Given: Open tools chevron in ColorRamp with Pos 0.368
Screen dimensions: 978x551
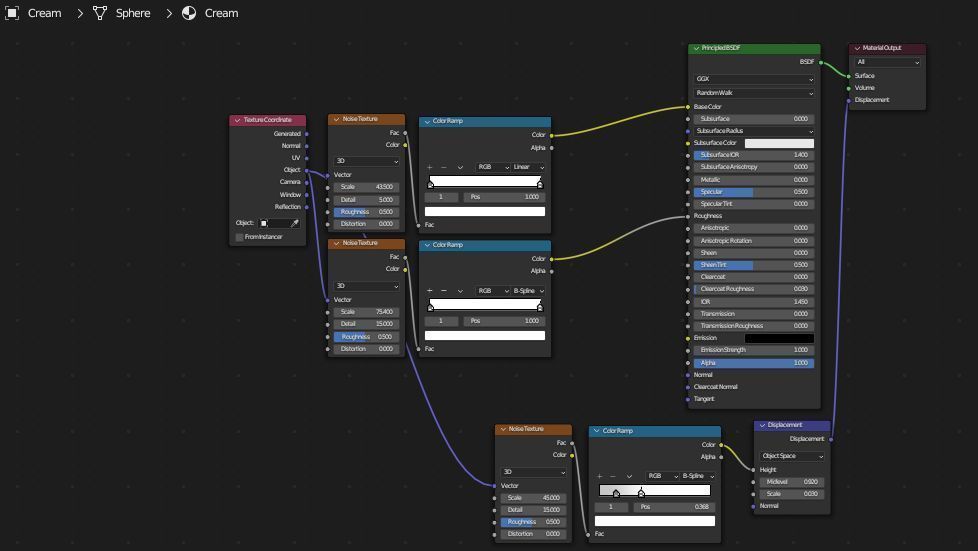Looking at the screenshot, I should [x=629, y=476].
